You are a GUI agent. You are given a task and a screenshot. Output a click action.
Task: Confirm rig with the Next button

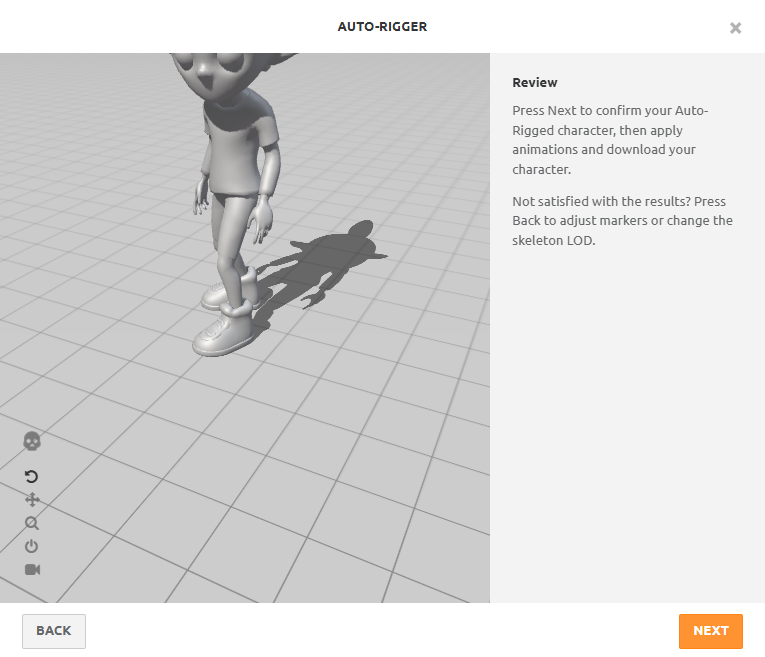coord(711,631)
